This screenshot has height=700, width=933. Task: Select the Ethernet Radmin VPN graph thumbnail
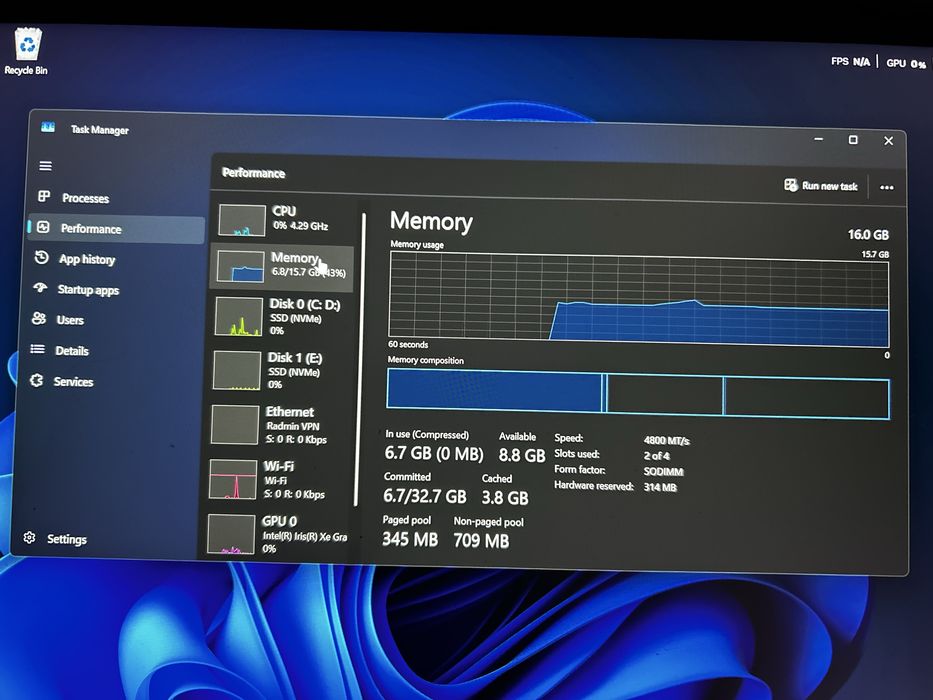235,425
